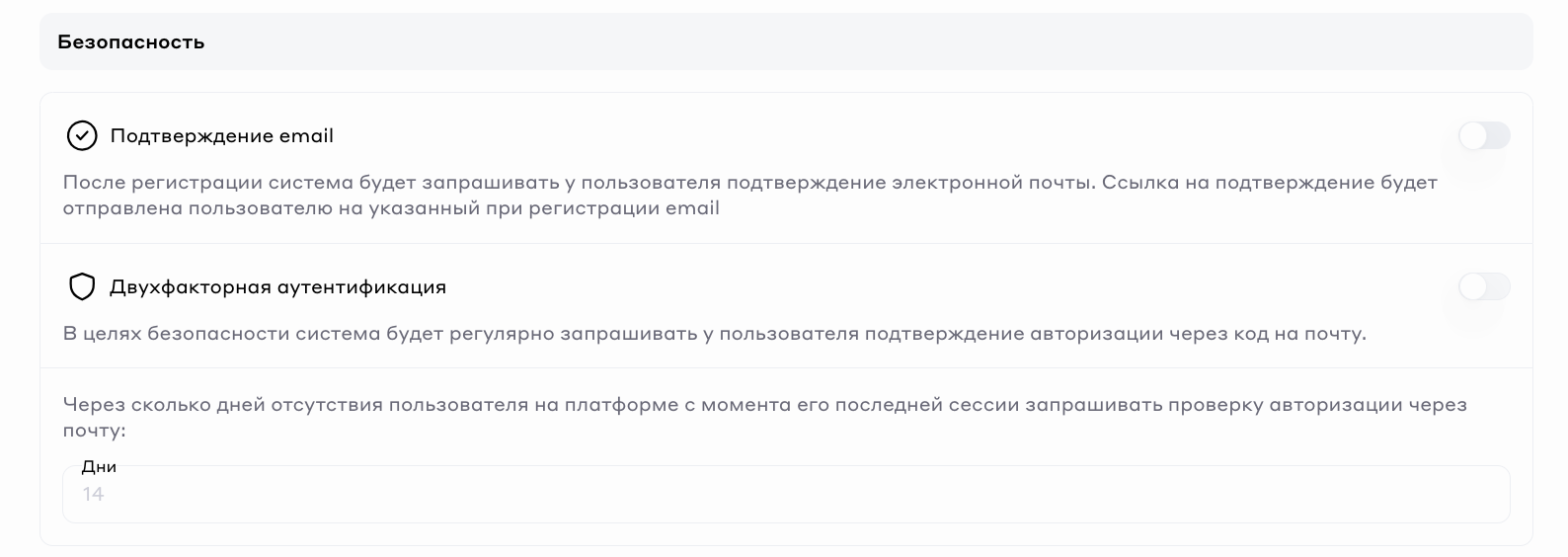Viewport: 1568px width, 557px height.
Task: Turn on the Двухфакторная аутентификация switch
Action: [x=1483, y=287]
